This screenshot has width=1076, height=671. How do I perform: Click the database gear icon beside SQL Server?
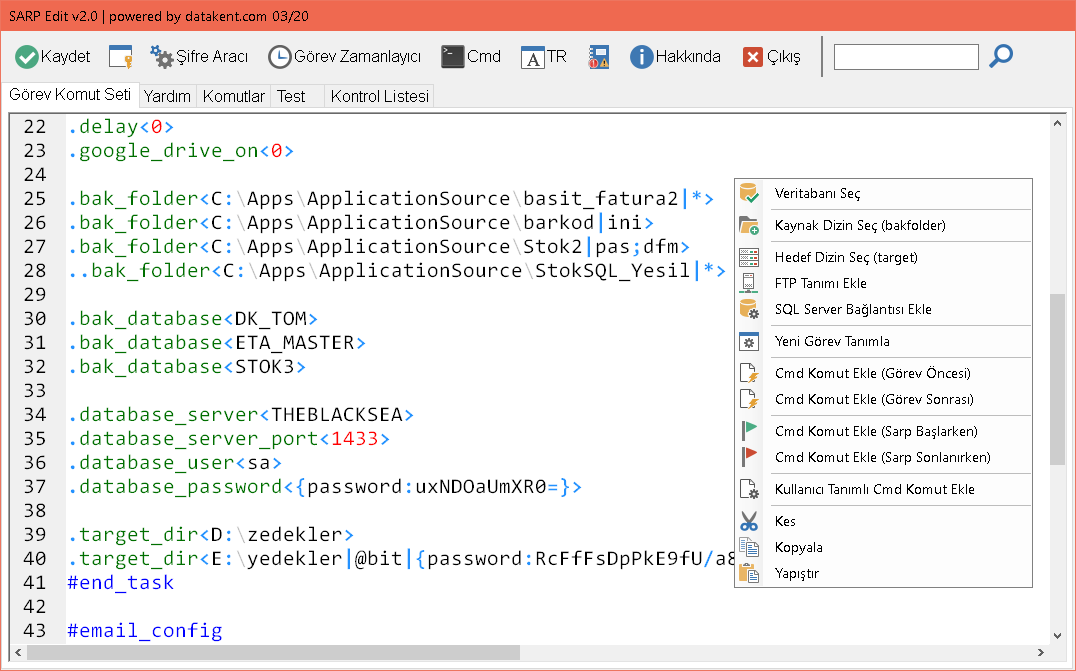pos(749,309)
